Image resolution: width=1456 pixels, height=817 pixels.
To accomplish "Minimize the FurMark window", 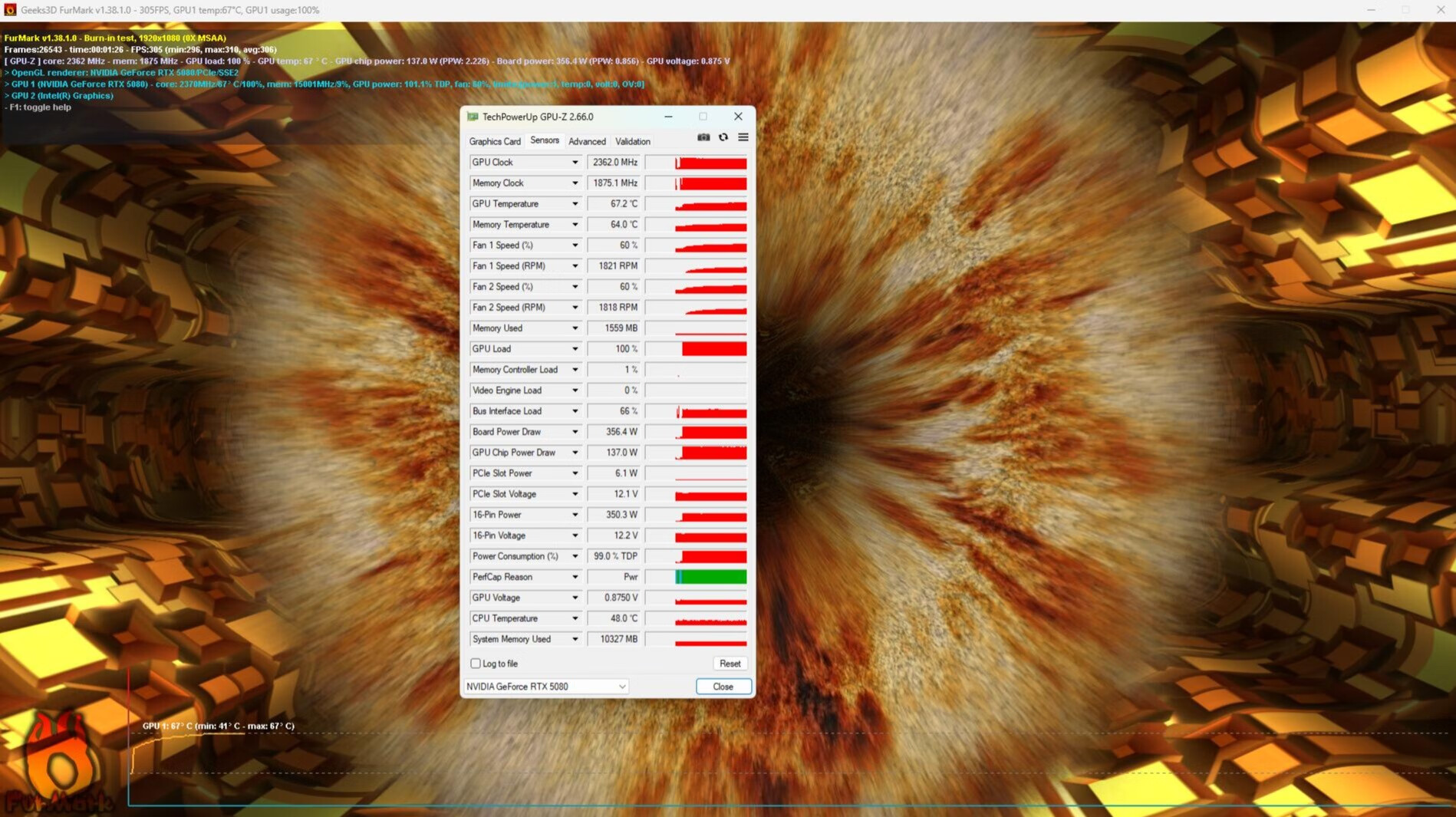I will click(x=1371, y=10).
